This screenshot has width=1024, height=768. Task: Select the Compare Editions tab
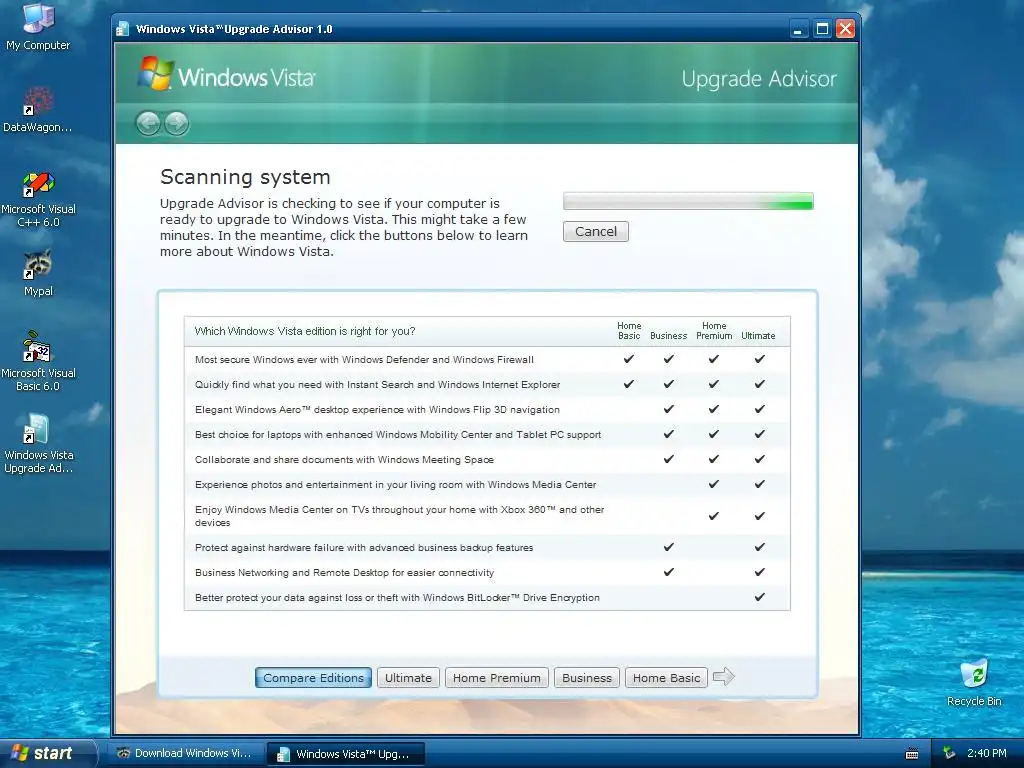[313, 678]
